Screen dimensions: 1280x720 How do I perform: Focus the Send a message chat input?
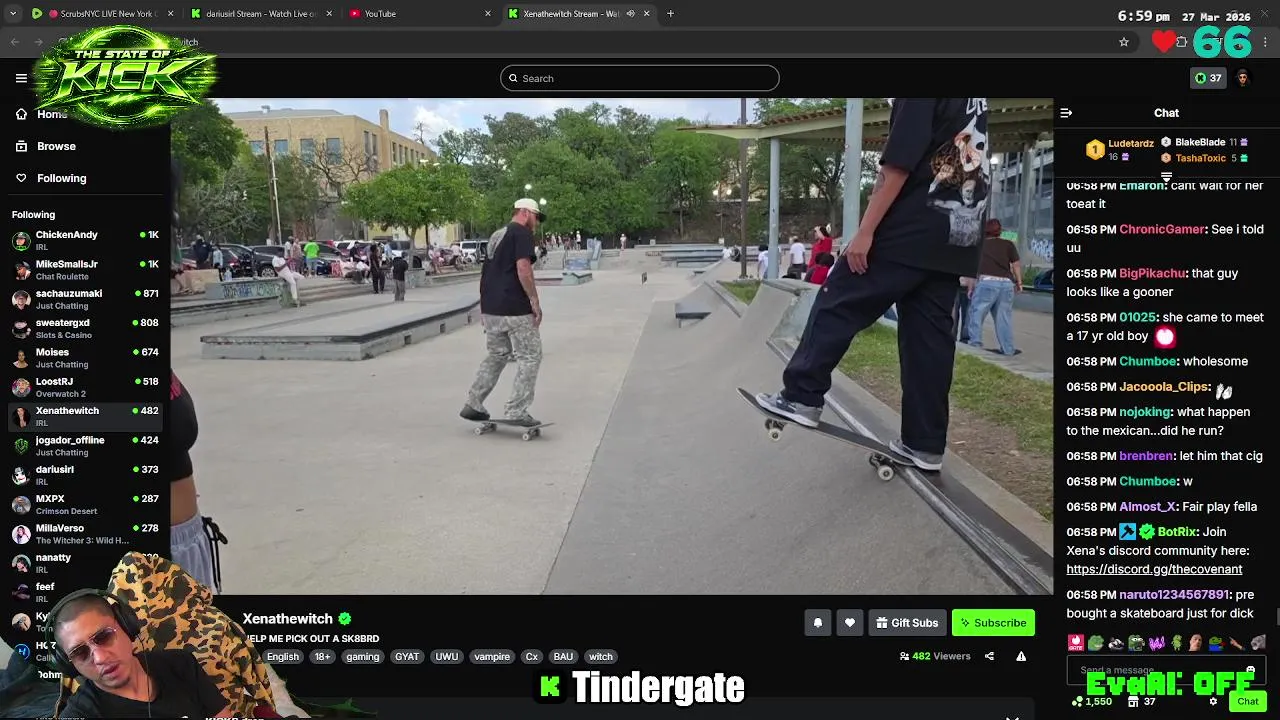(1166, 670)
